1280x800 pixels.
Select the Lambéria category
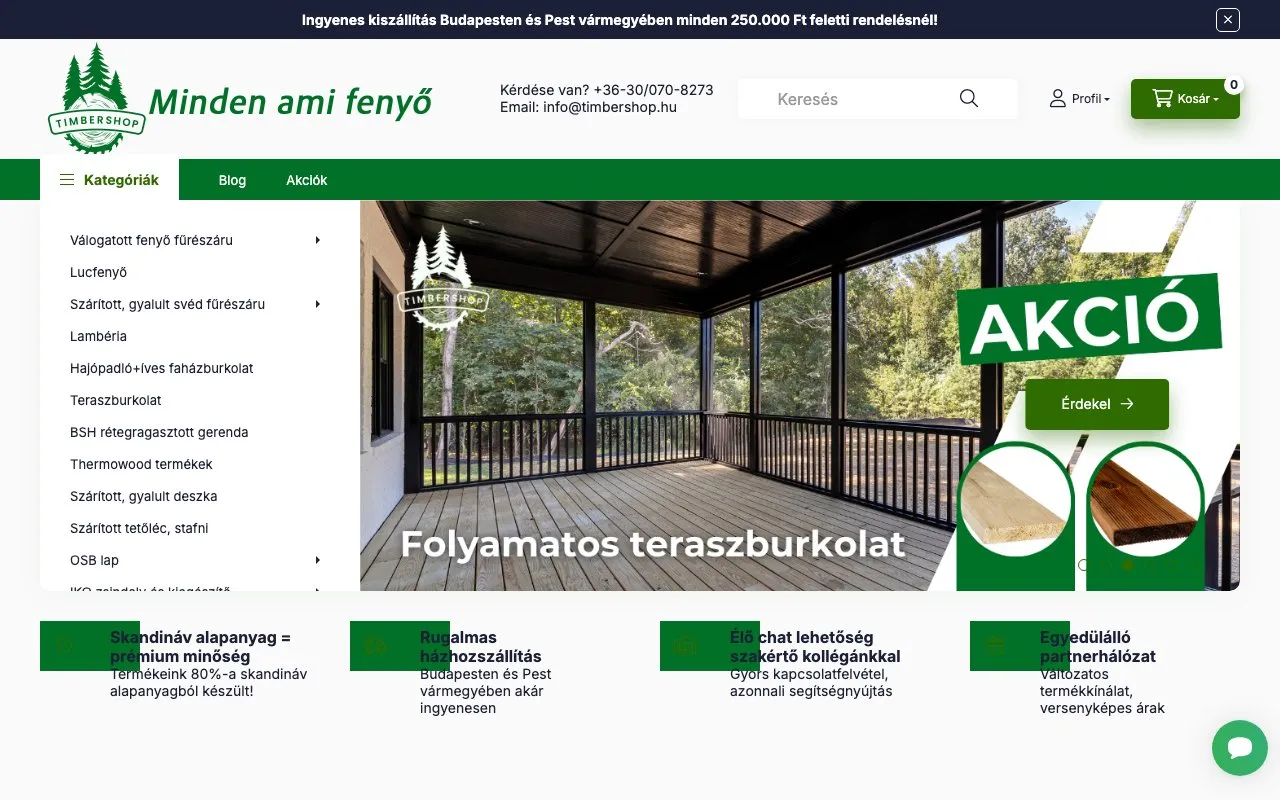coord(98,336)
